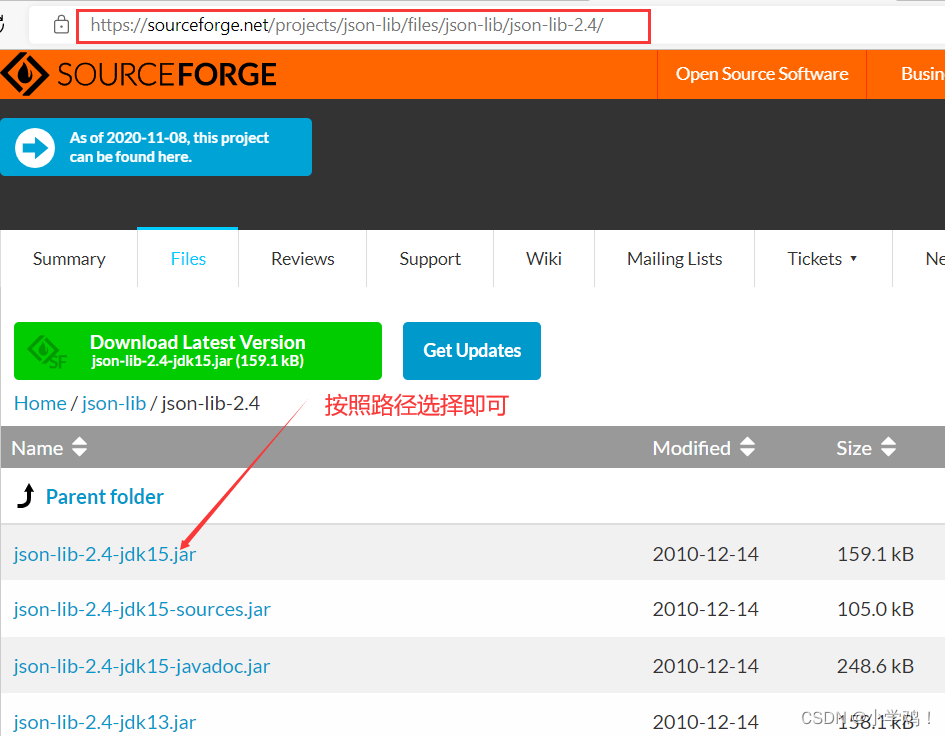
Task: Go to json-lib breadcrumb link
Action: coord(114,403)
